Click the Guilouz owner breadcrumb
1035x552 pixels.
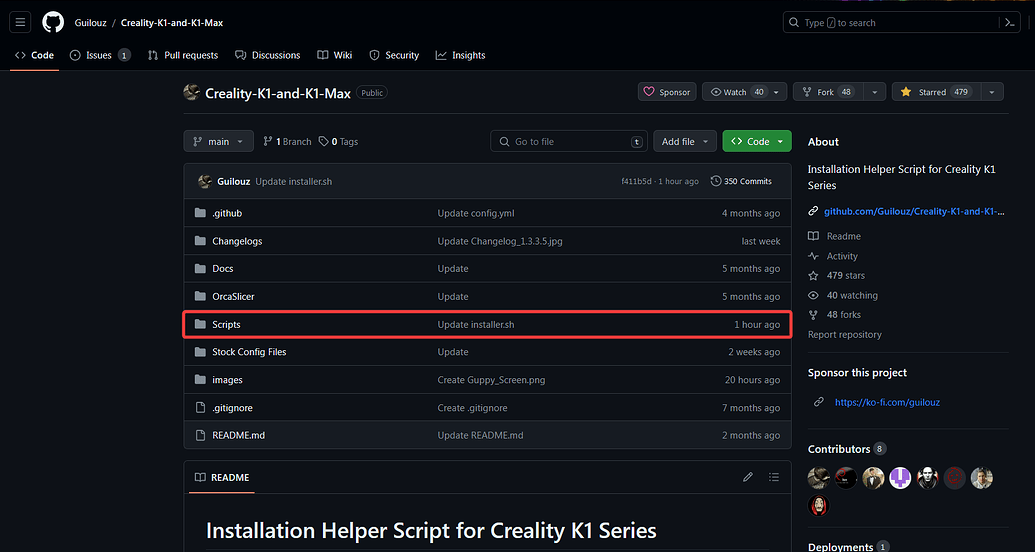(90, 22)
